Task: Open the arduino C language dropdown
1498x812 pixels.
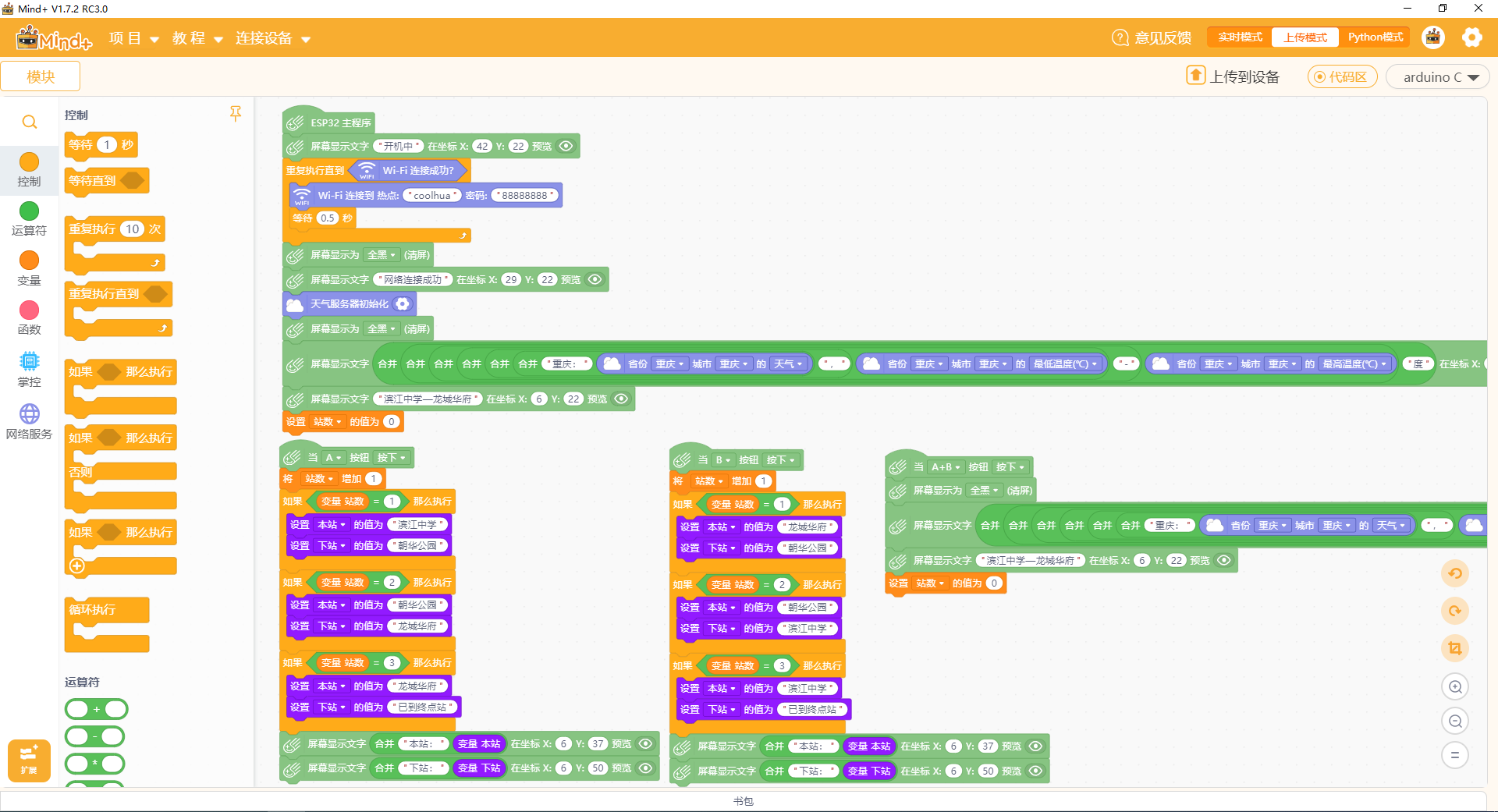Action: [x=1439, y=77]
